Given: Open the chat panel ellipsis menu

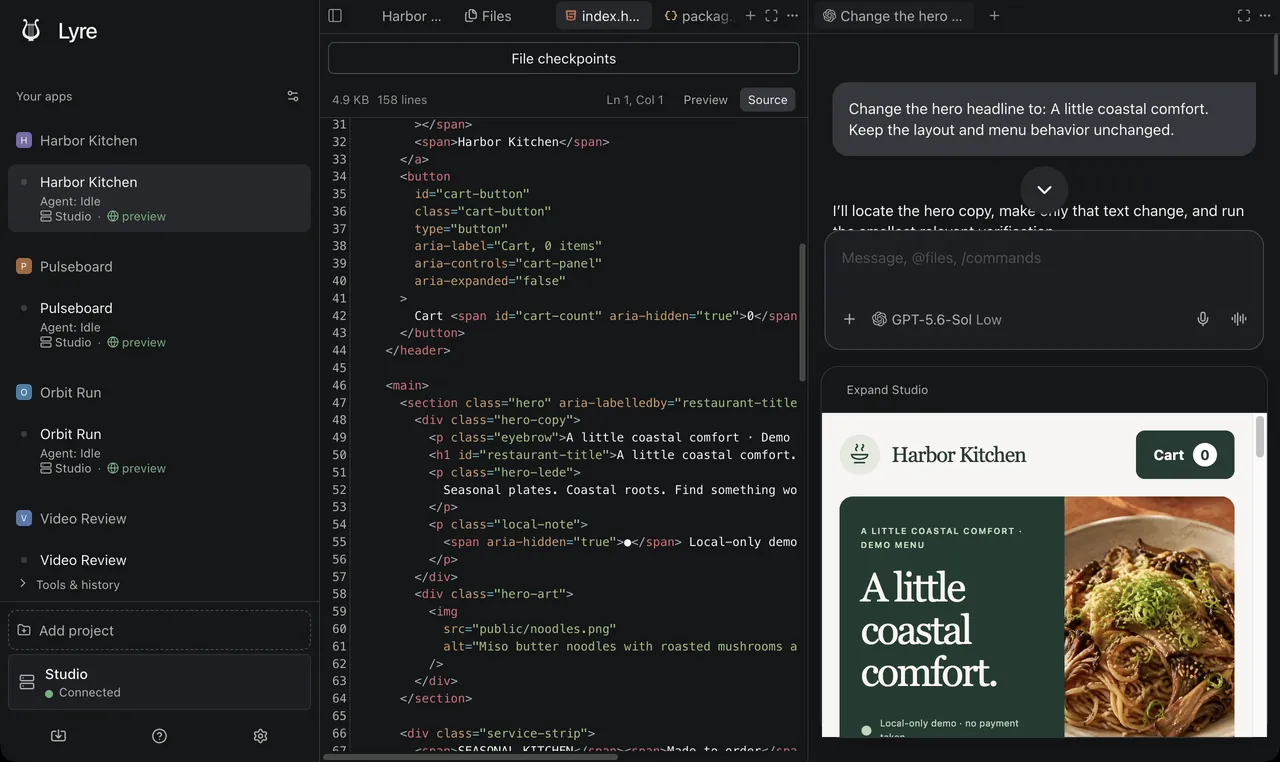Looking at the screenshot, I should pyautogui.click(x=1266, y=16).
